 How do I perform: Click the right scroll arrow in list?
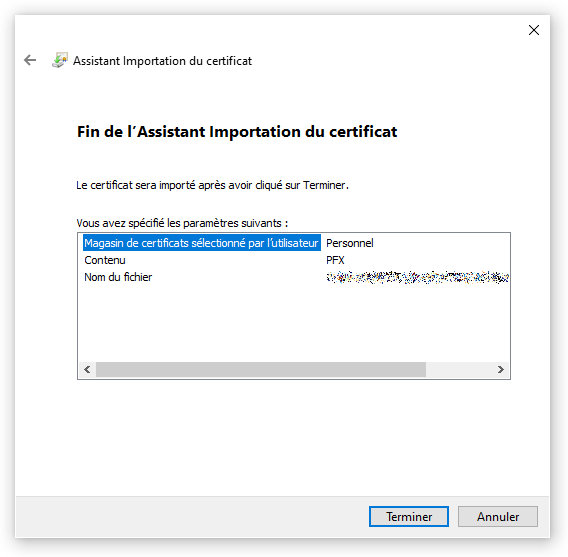click(501, 369)
